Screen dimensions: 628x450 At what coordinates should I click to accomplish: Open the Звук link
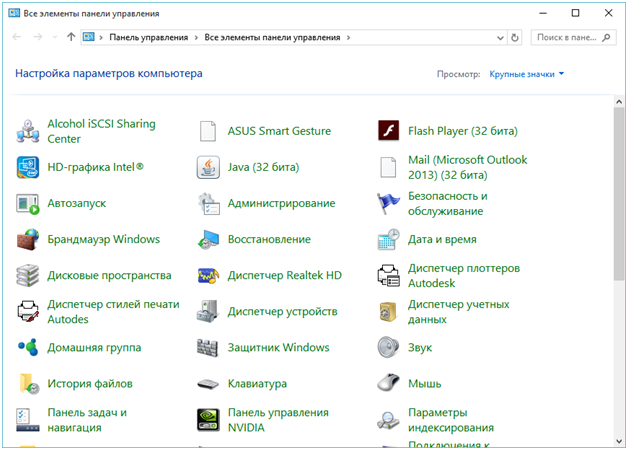420,348
